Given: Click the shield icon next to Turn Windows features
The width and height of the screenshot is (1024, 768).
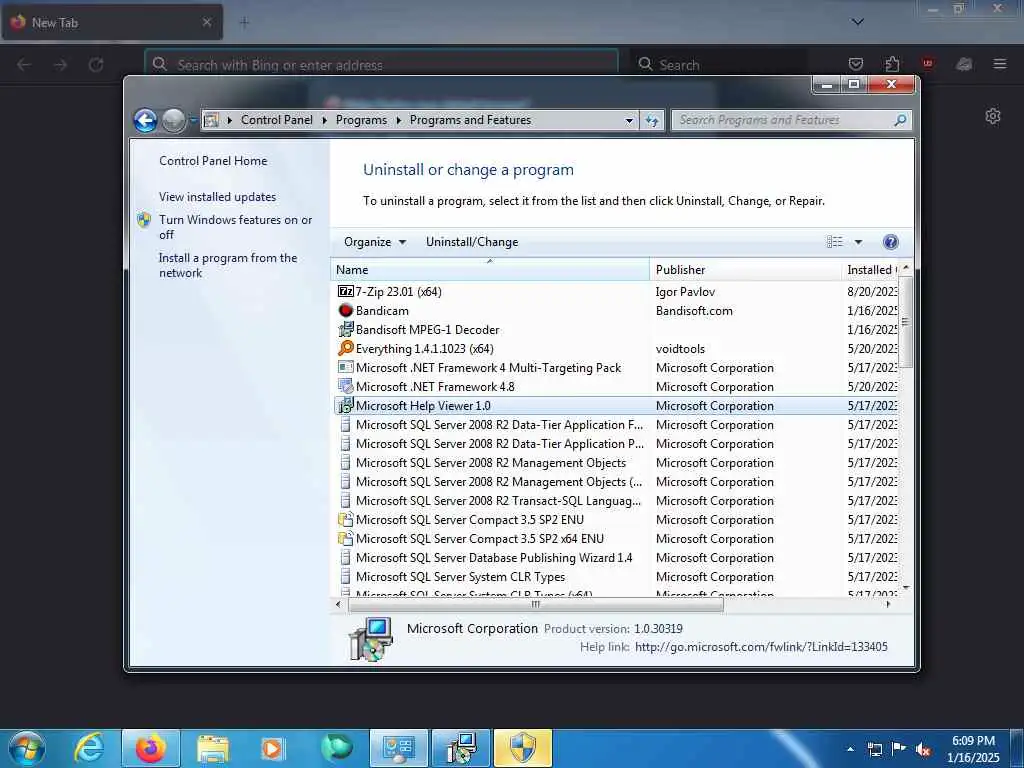Looking at the screenshot, I should (144, 220).
